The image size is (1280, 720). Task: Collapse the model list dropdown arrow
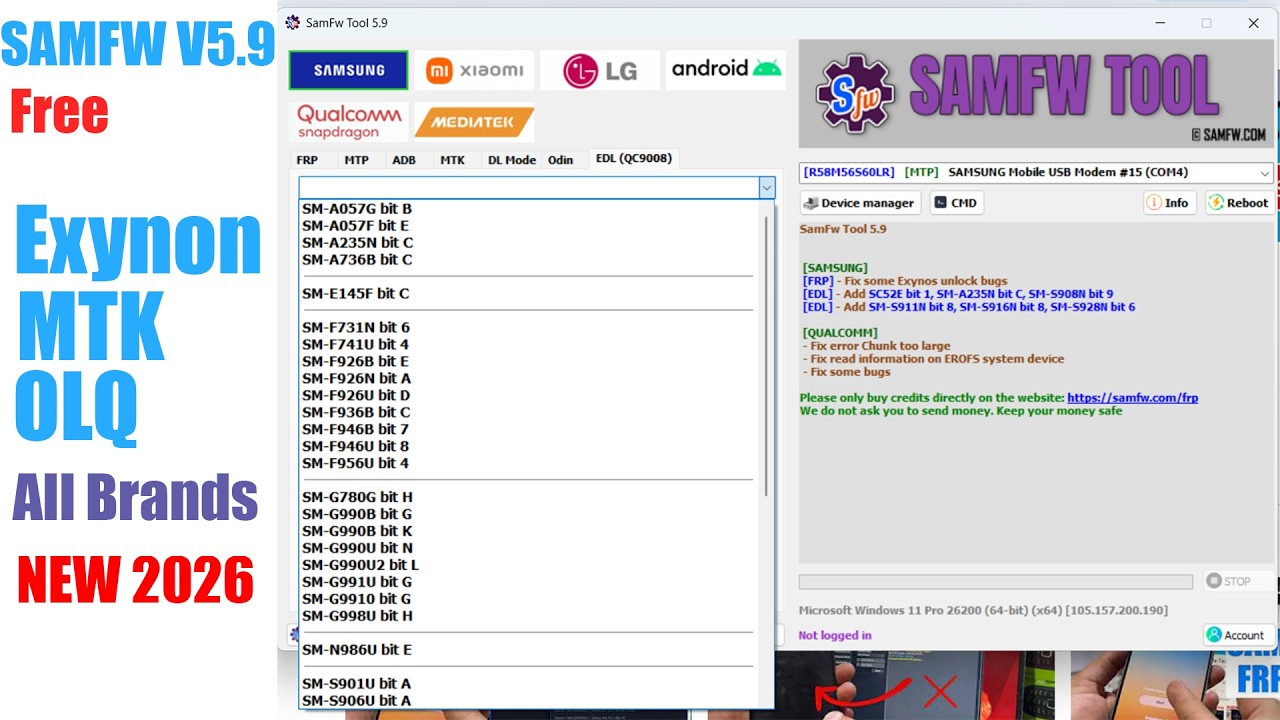tap(766, 187)
